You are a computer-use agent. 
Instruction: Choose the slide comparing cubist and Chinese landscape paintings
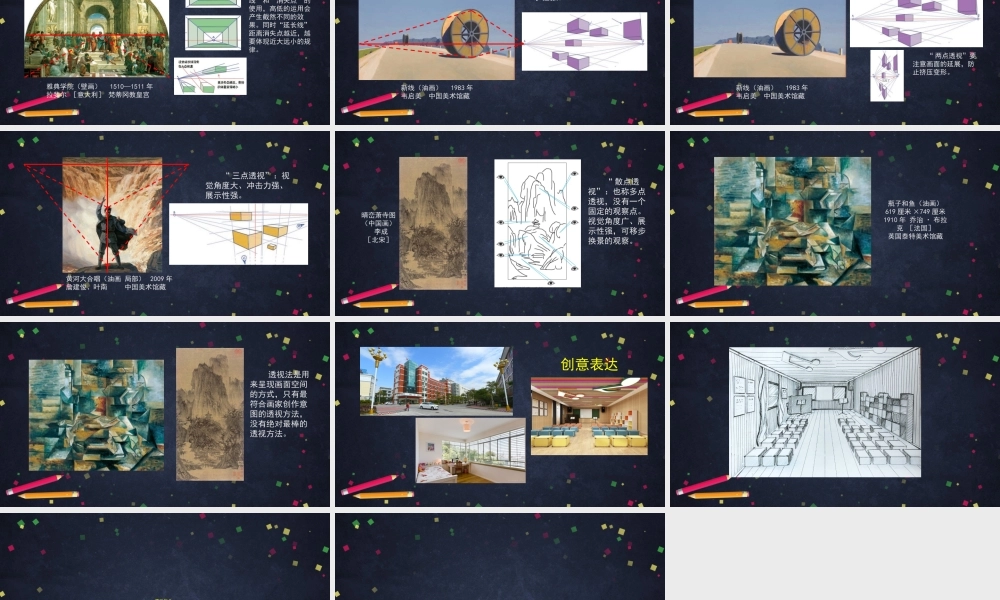pos(165,414)
